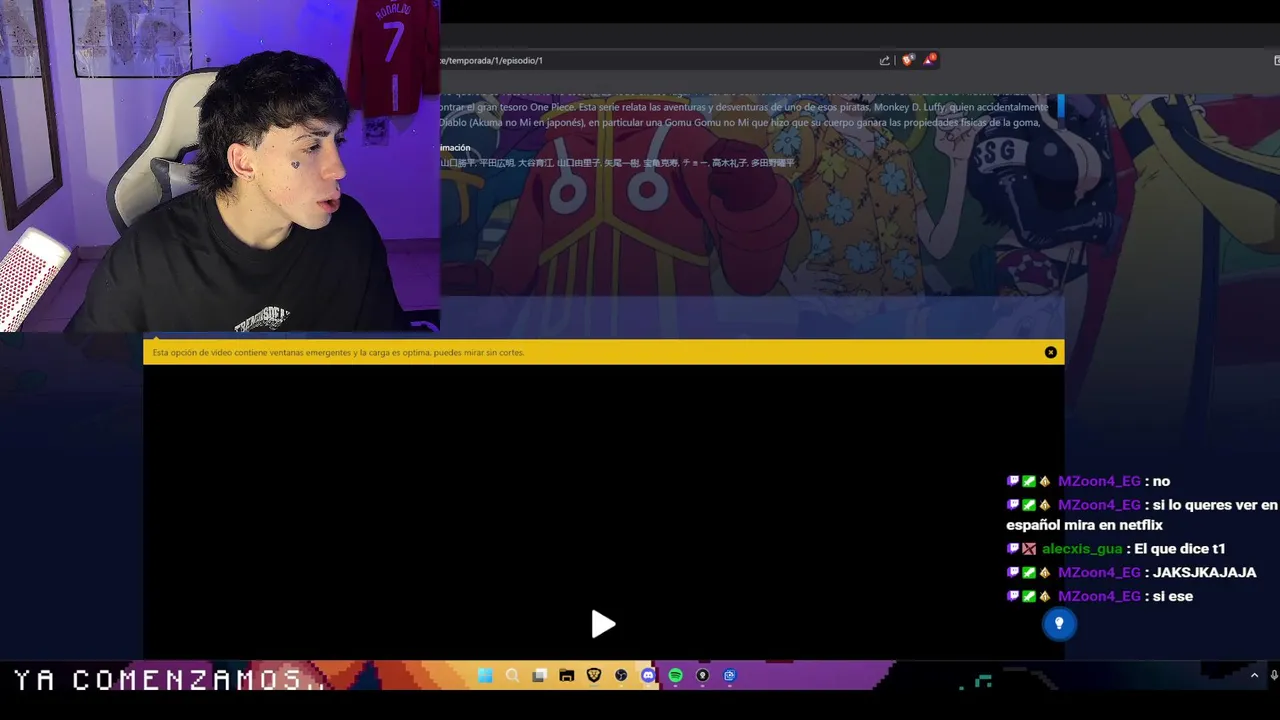Screen dimensions: 1280x720
Task: Open Task View on the taskbar
Action: pos(539,676)
